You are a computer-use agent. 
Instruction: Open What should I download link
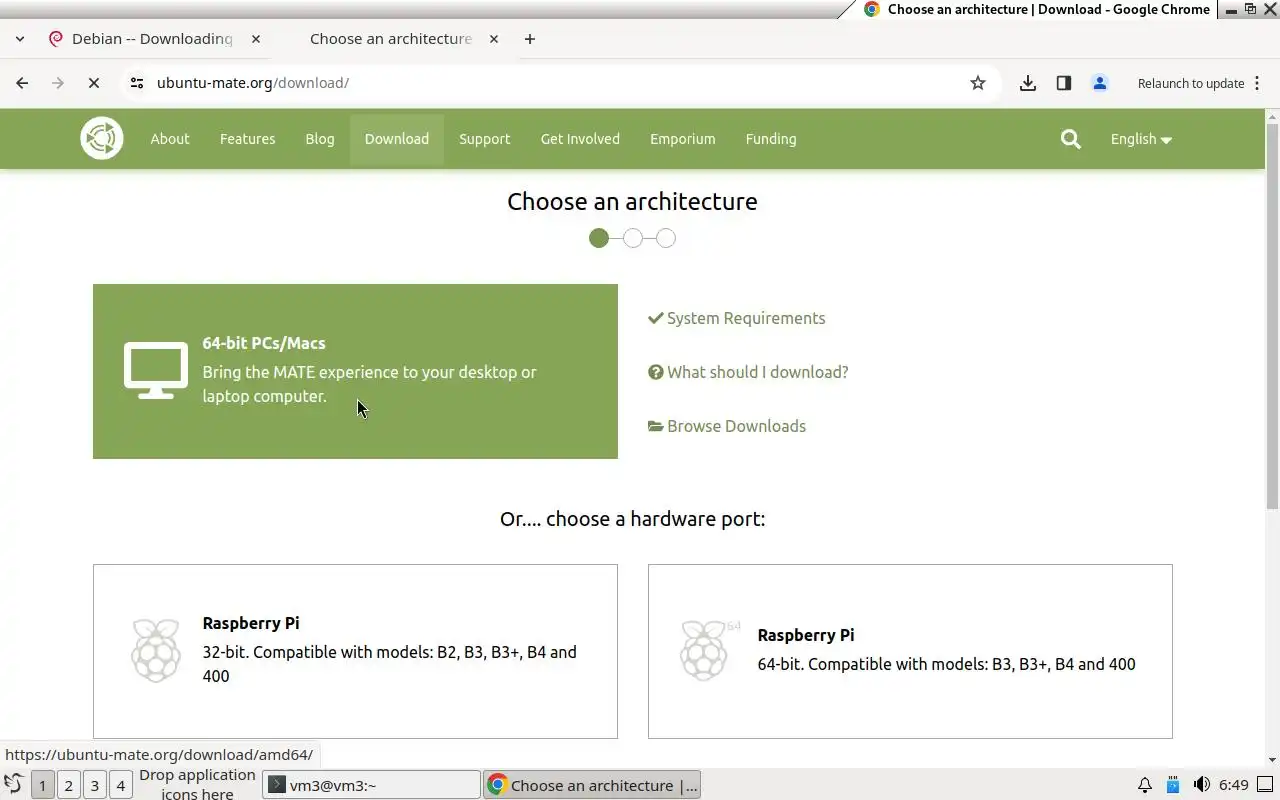pos(748,372)
